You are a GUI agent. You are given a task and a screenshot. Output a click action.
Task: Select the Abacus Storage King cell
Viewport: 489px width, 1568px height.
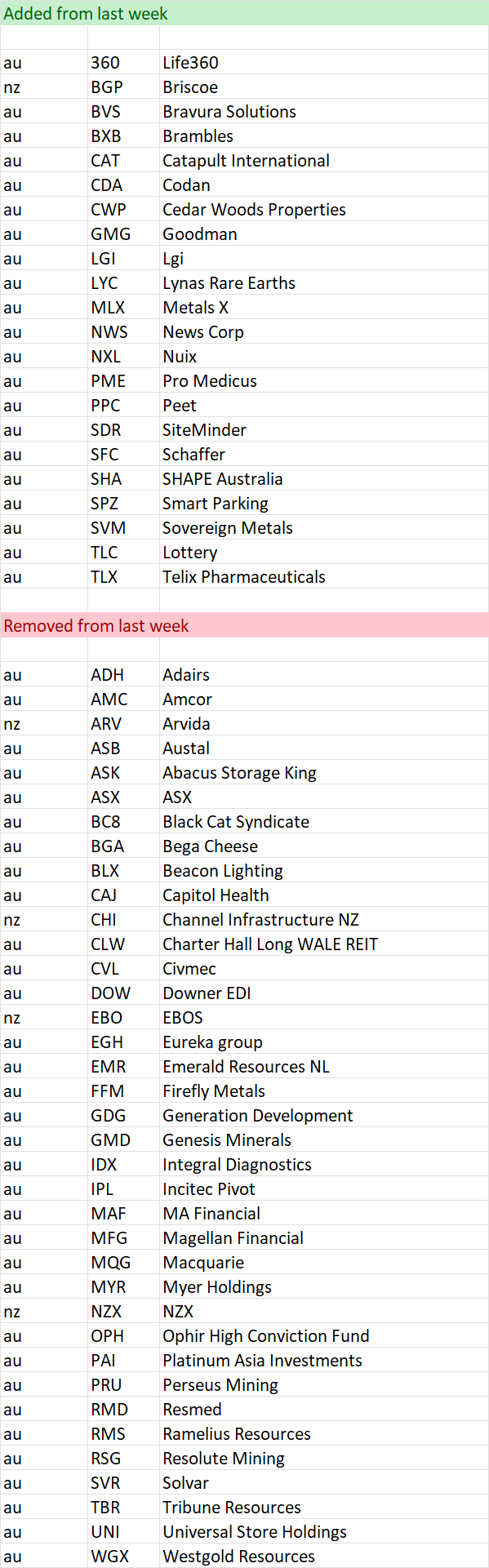tap(324, 772)
